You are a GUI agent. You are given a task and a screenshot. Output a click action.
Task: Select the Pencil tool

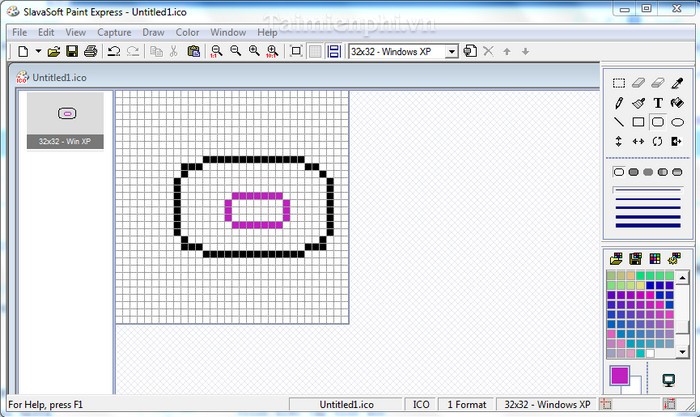point(619,103)
